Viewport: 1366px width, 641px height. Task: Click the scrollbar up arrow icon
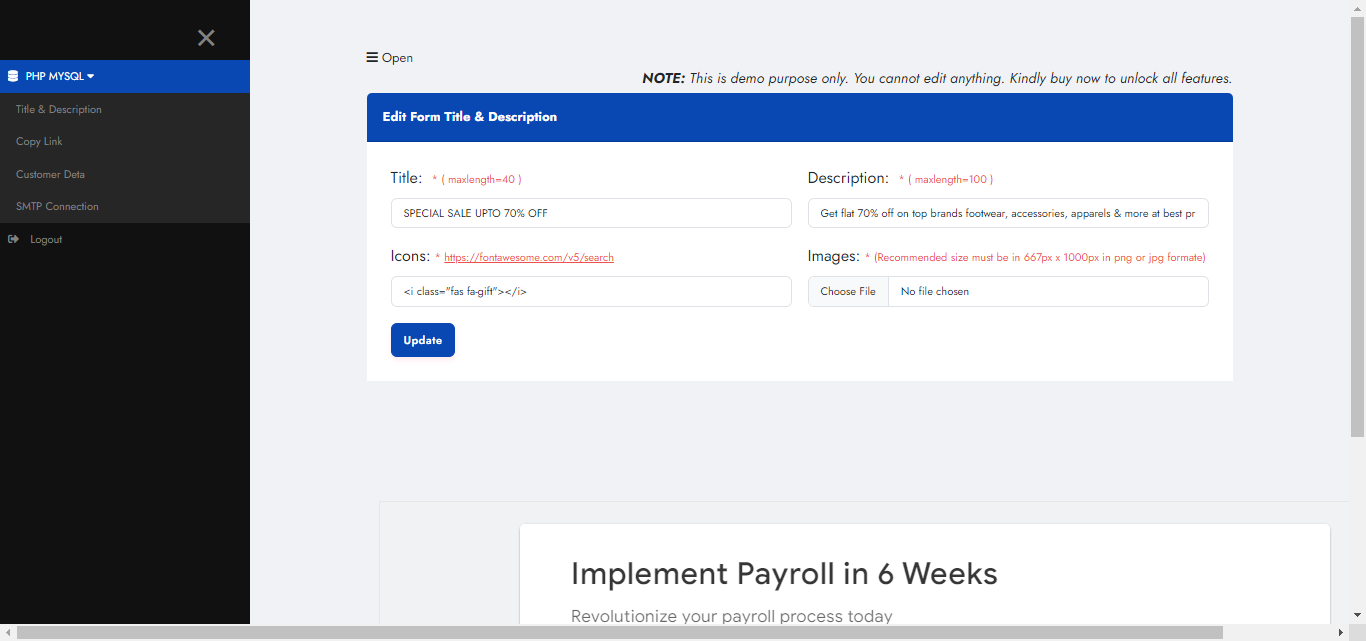1358,7
